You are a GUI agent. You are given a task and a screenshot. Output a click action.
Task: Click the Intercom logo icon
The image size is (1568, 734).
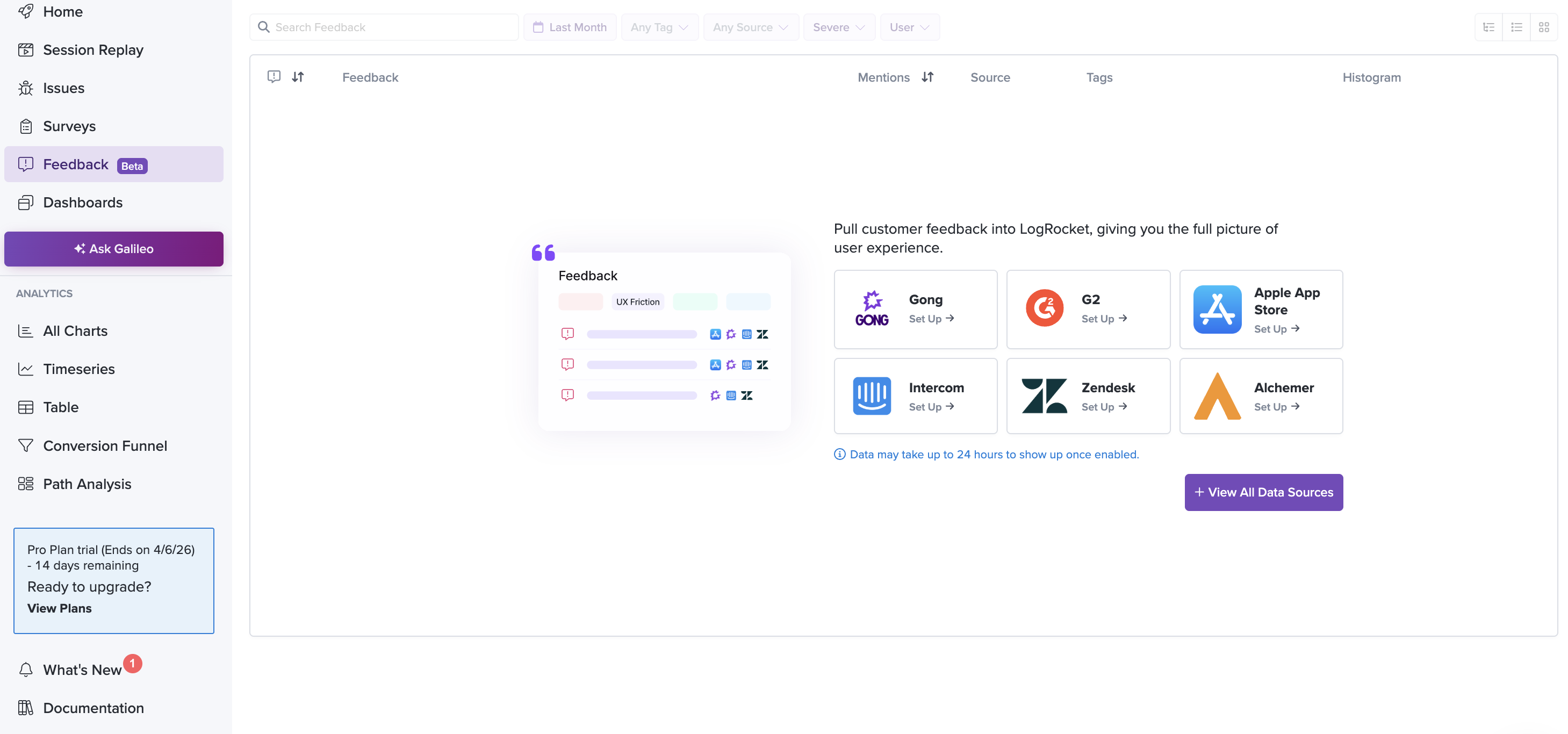tap(872, 395)
